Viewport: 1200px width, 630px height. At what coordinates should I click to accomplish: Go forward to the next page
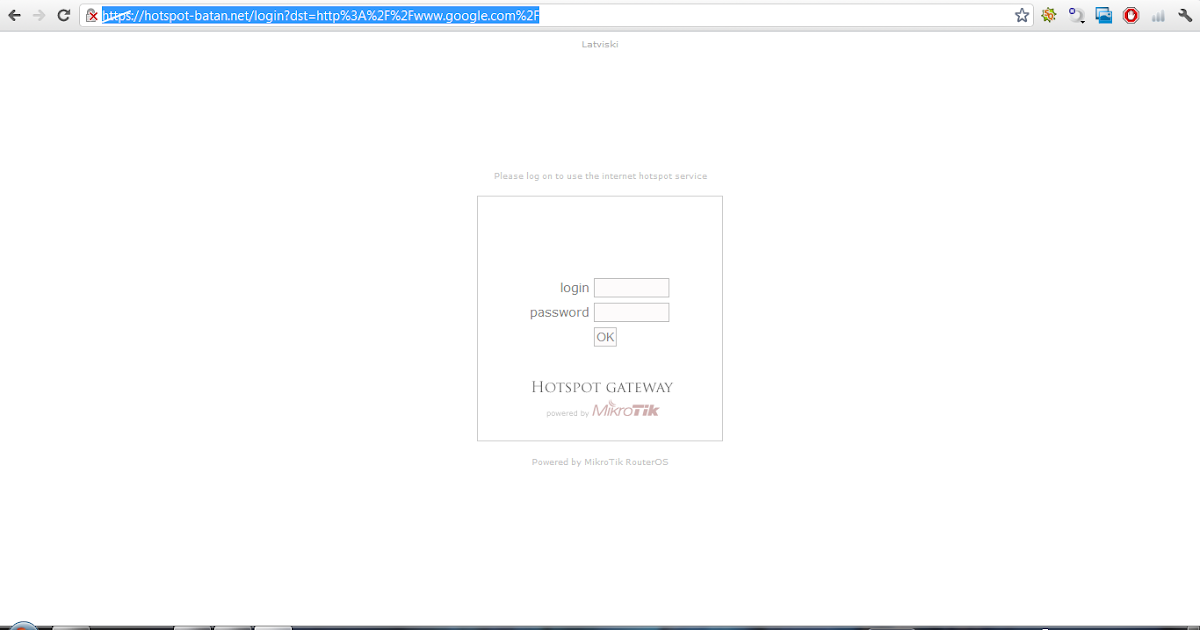pos(39,15)
